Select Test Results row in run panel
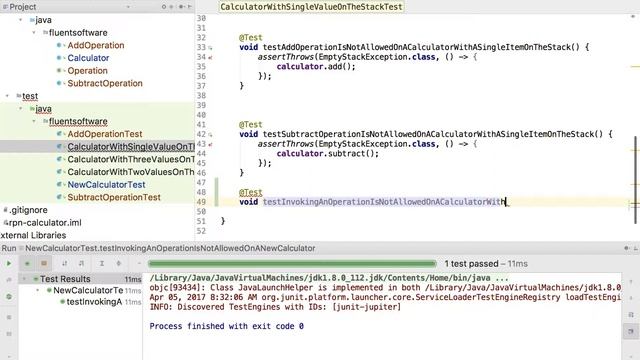Image resolution: width=640 pixels, height=360 pixels. (x=80, y=279)
